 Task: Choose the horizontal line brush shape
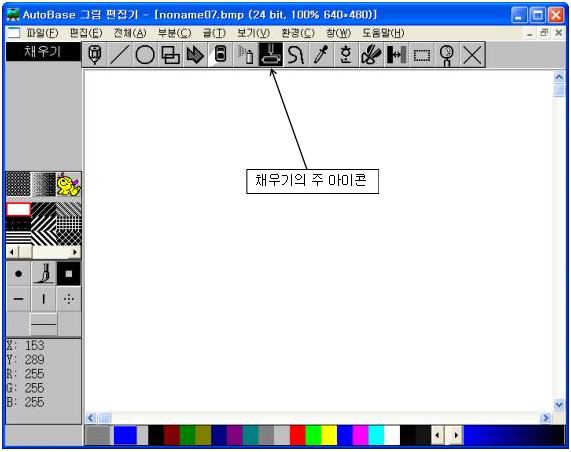tap(18, 299)
